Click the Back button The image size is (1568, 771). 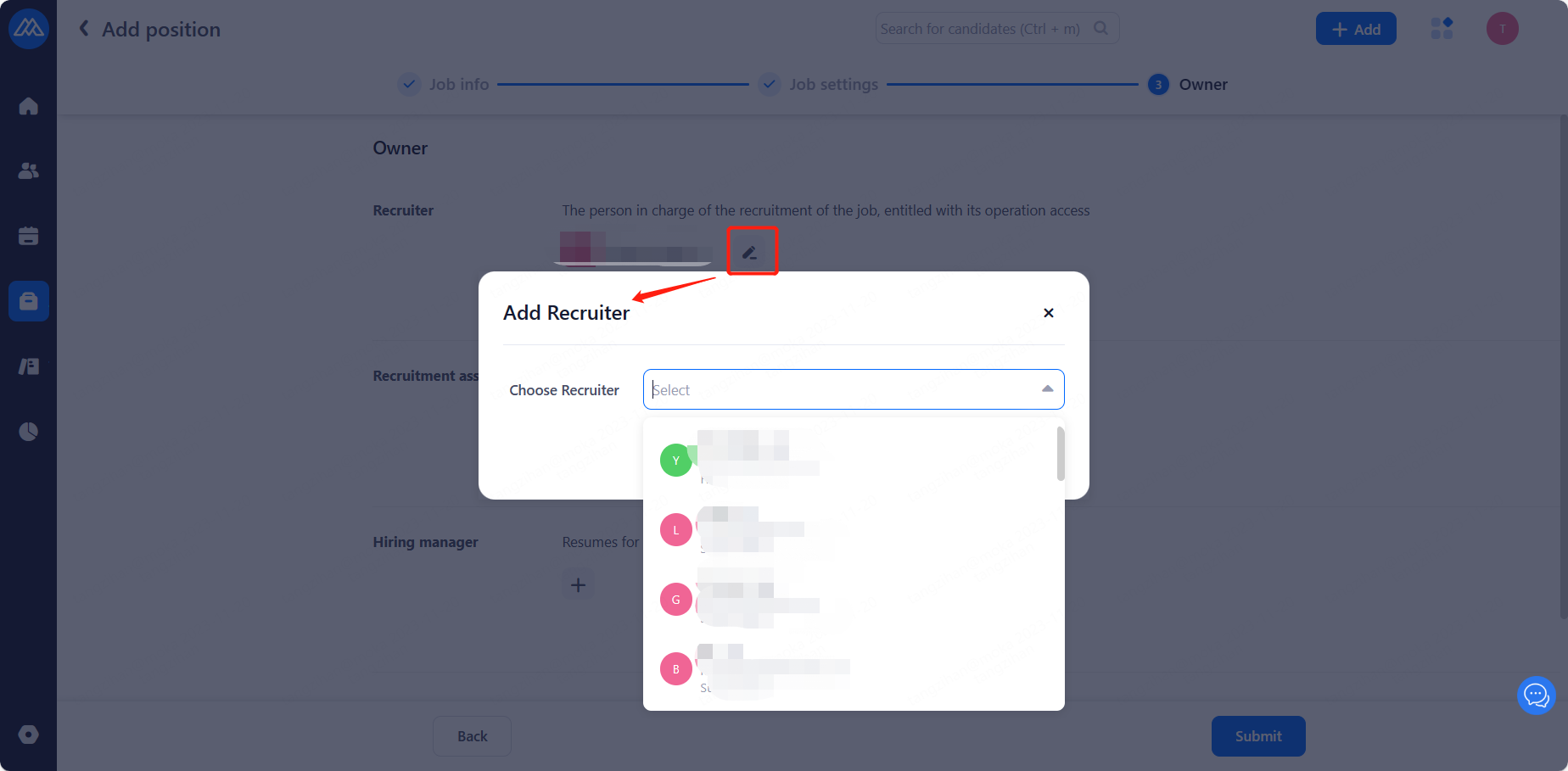coord(472,736)
